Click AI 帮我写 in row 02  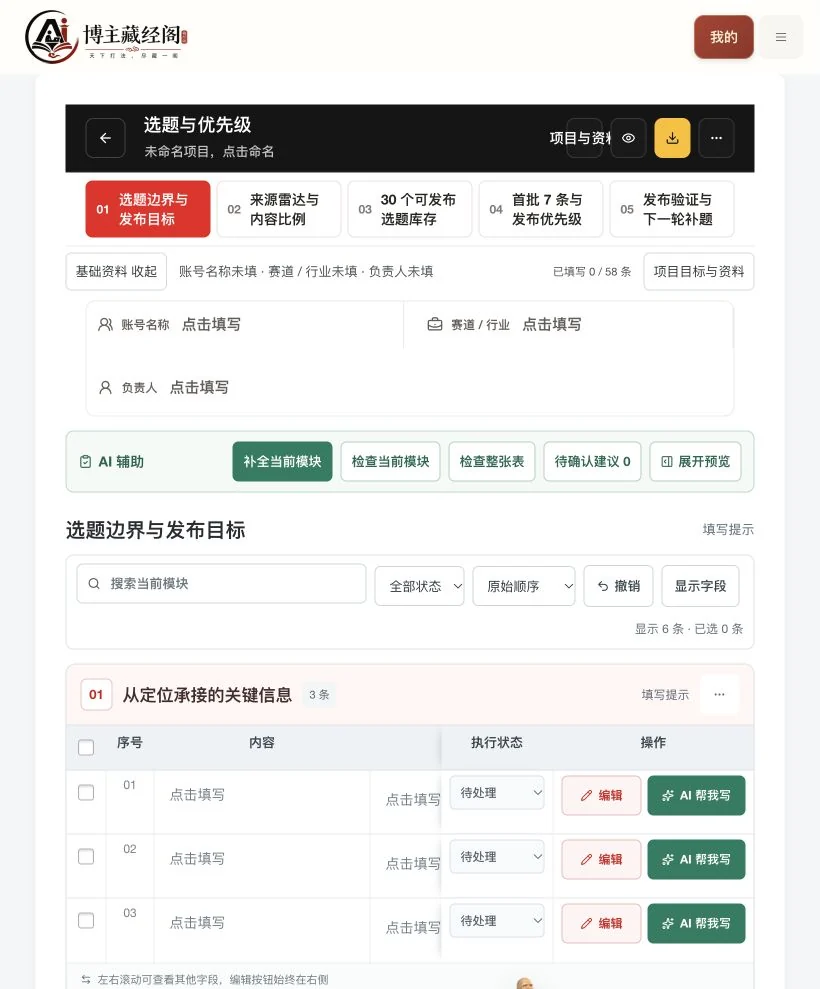pos(696,860)
